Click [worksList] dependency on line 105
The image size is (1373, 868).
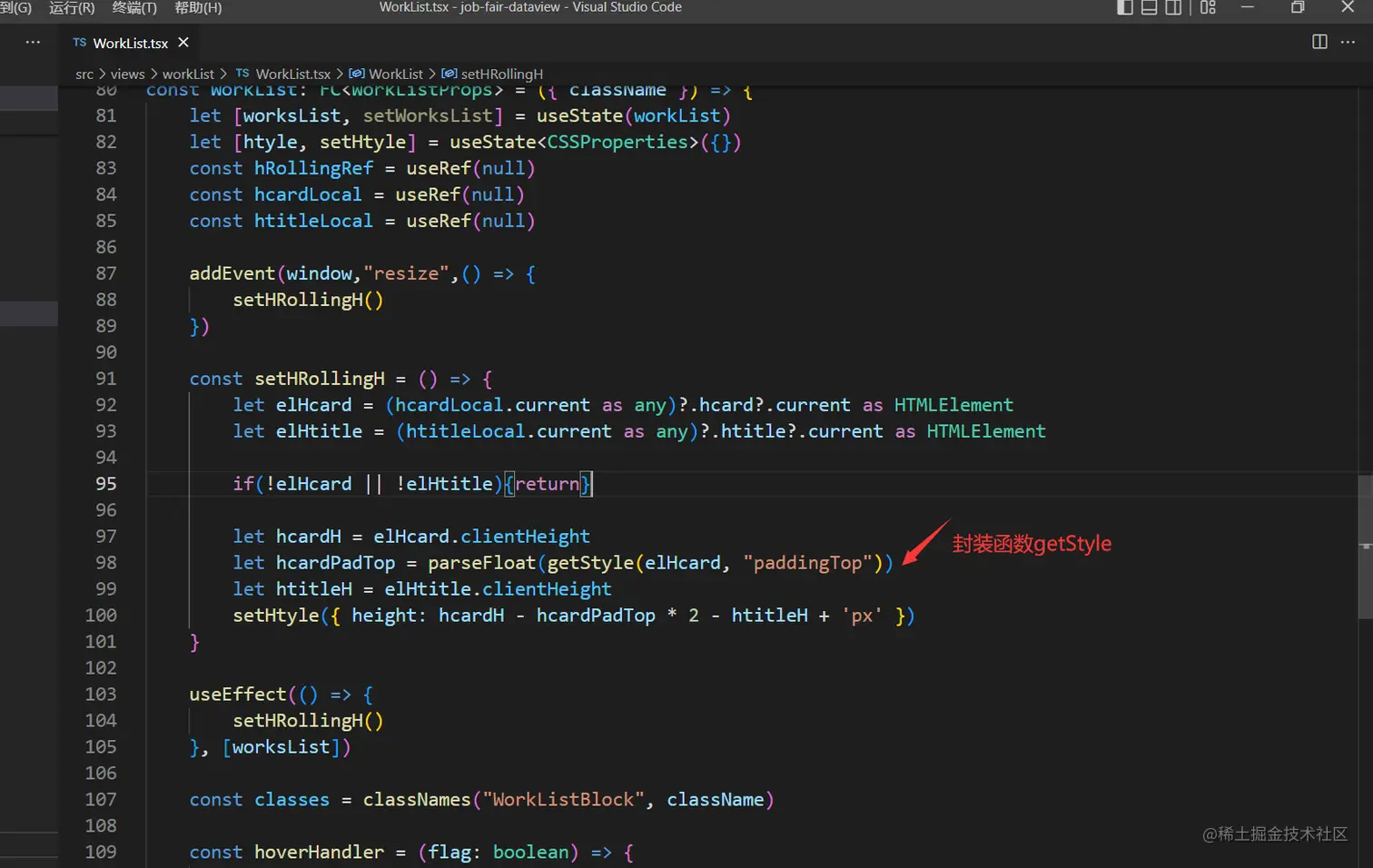click(282, 747)
